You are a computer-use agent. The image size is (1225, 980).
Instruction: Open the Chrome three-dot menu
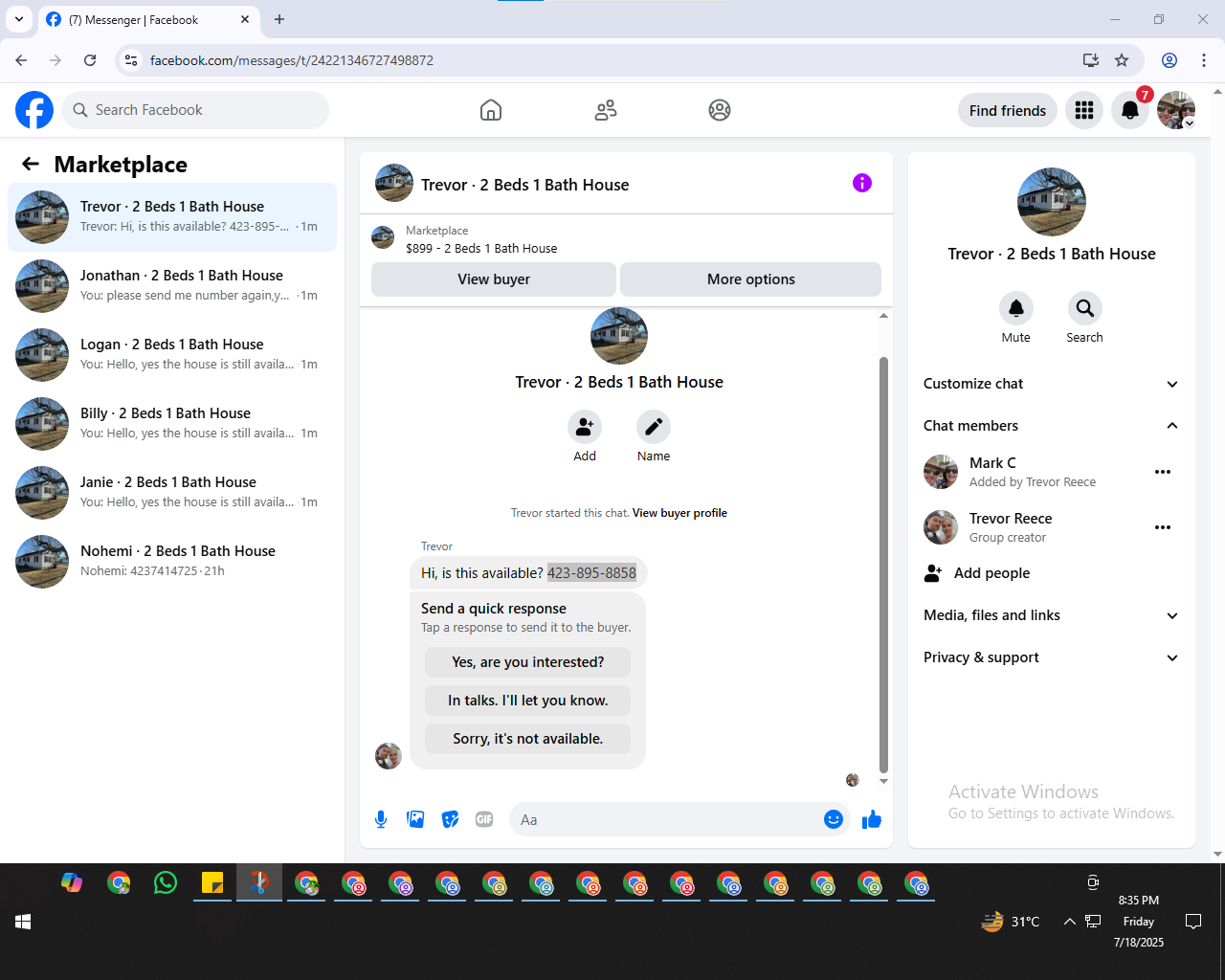(x=1204, y=60)
